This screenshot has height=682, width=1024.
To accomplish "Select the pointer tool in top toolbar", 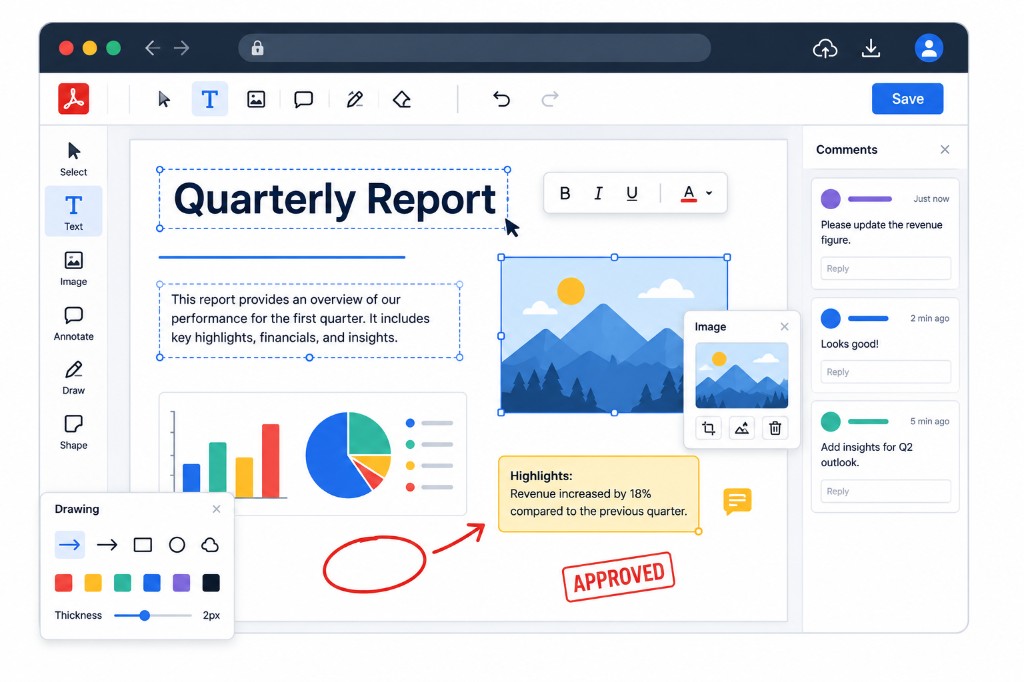I will coord(164,99).
